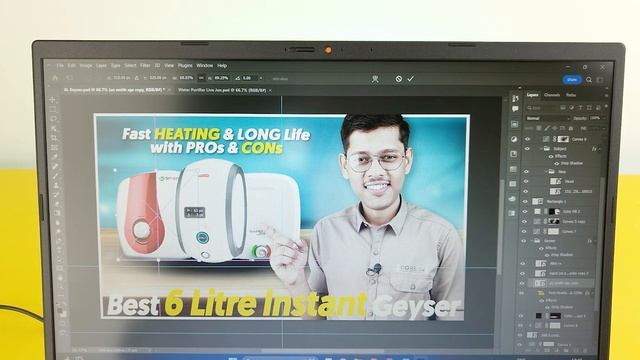The height and width of the screenshot is (360, 640).
Task: Open the Libraries cloud panel icon
Action: click(512, 199)
